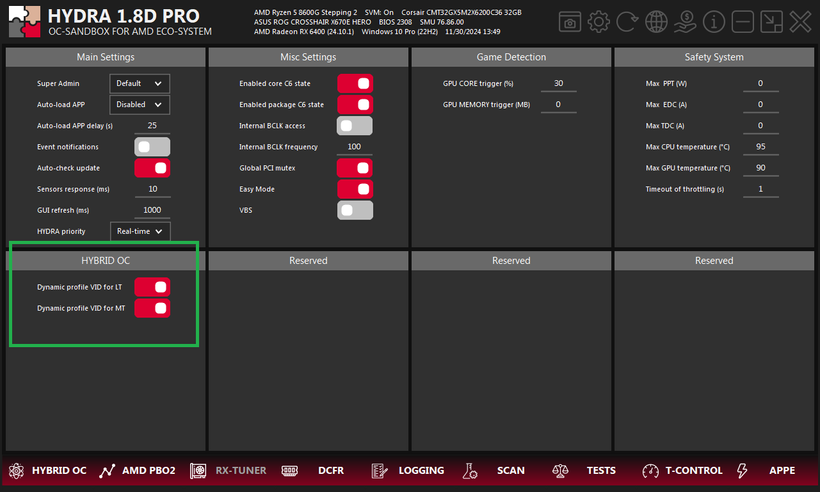Enable the VBS toggle
The image size is (820, 492).
point(355,210)
